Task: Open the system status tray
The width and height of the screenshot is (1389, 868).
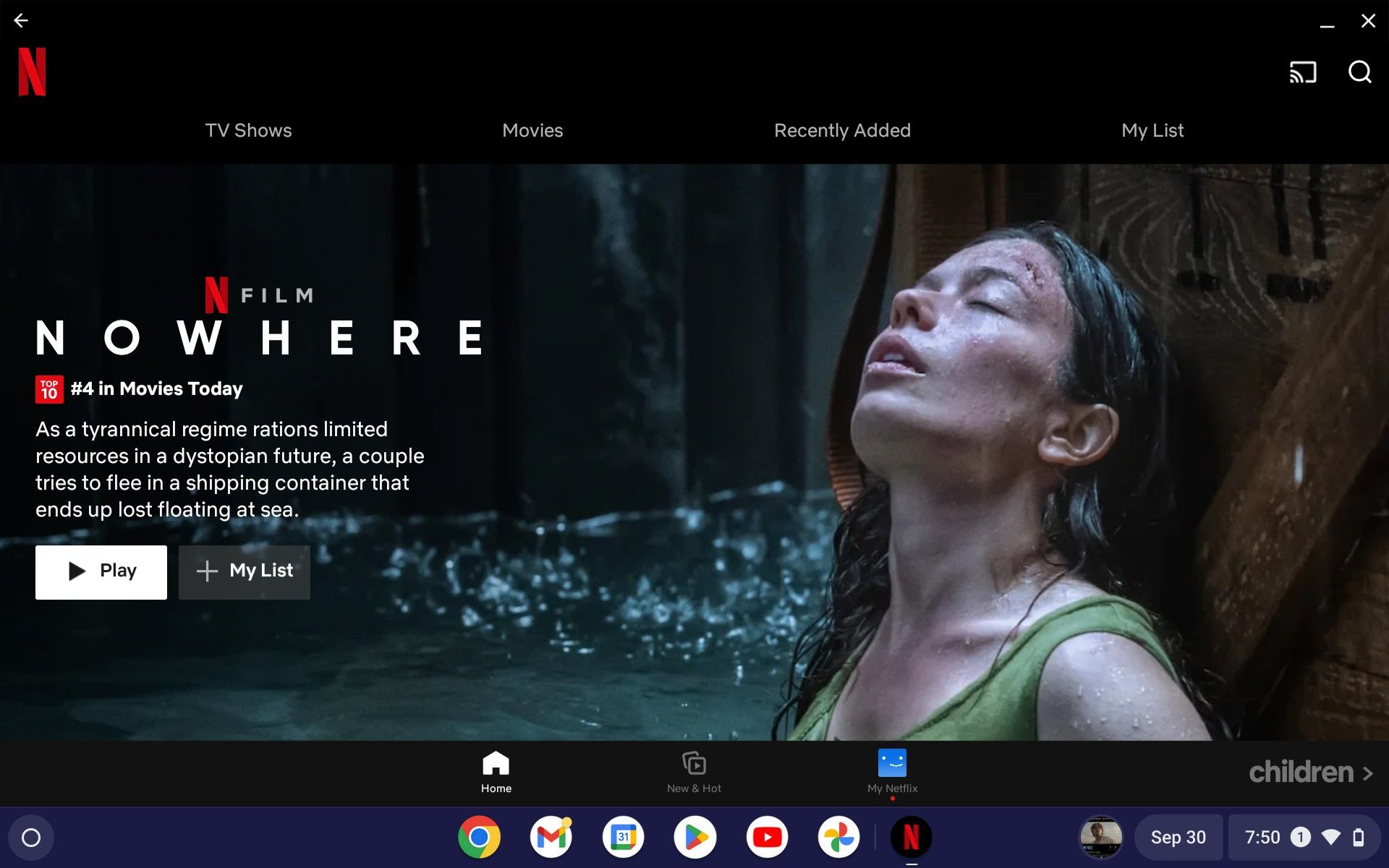Action: pyautogui.click(x=1307, y=837)
